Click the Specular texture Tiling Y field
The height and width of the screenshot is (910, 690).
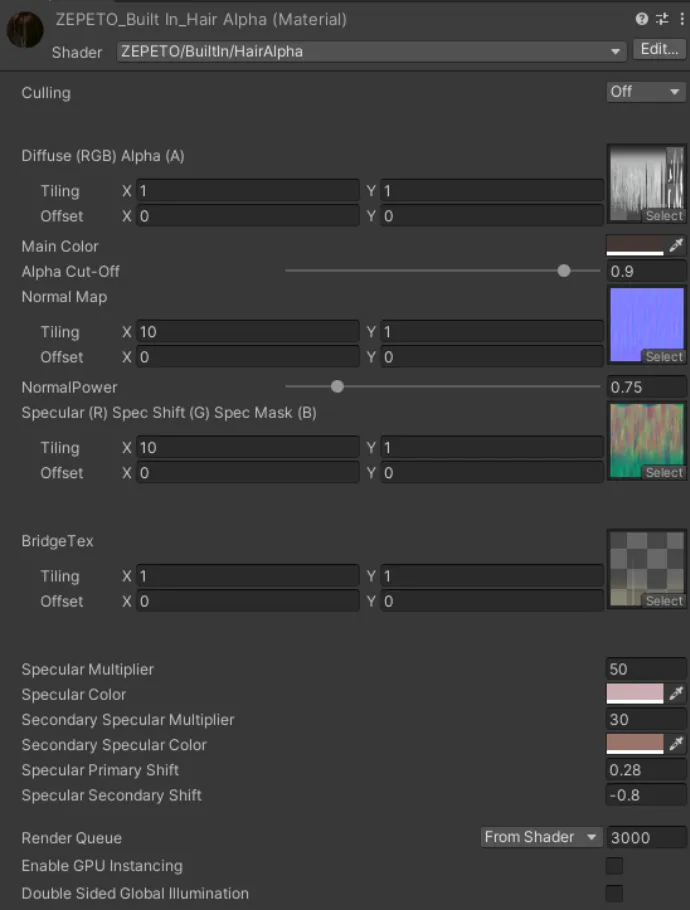(x=492, y=447)
